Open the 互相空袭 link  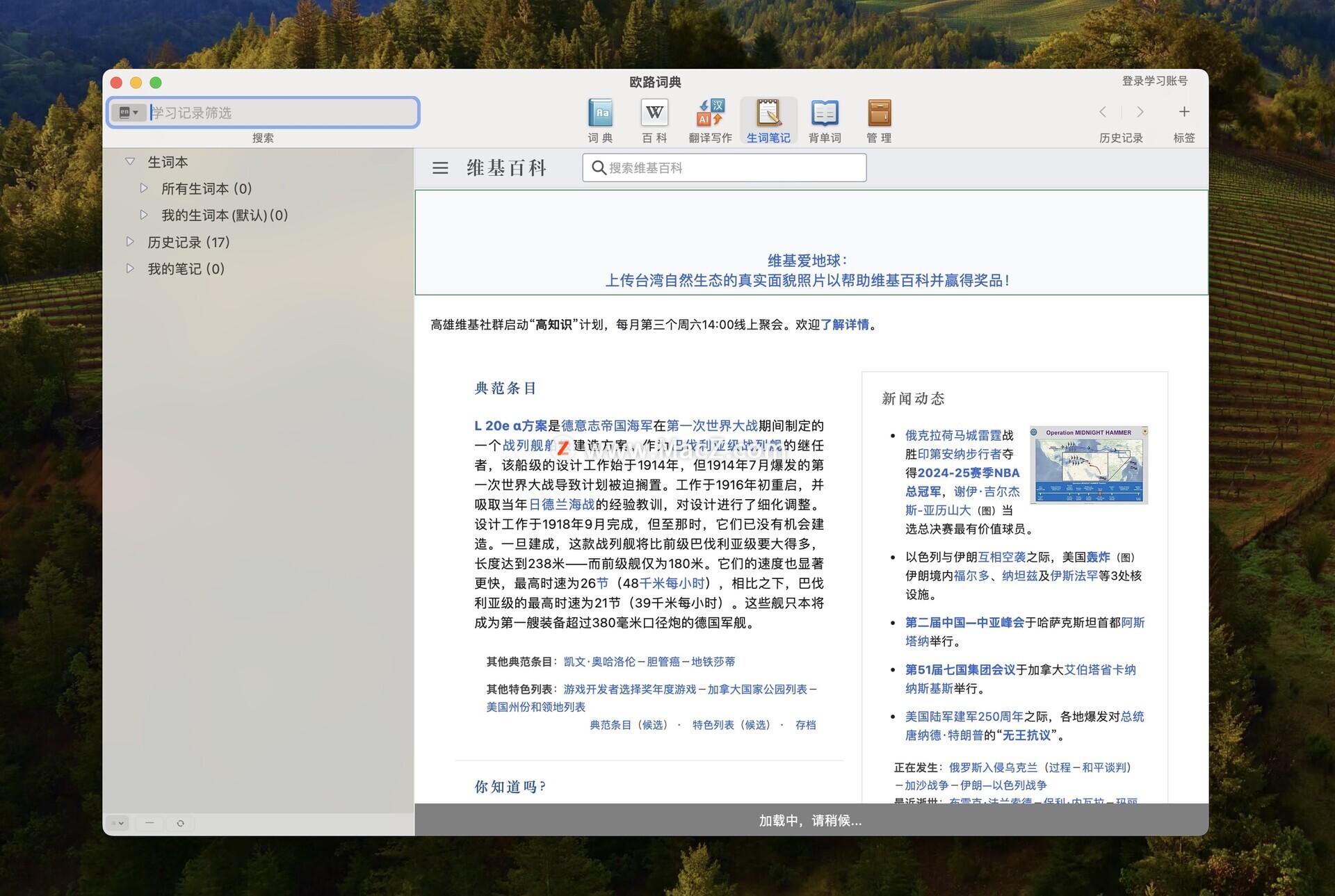pos(1002,557)
